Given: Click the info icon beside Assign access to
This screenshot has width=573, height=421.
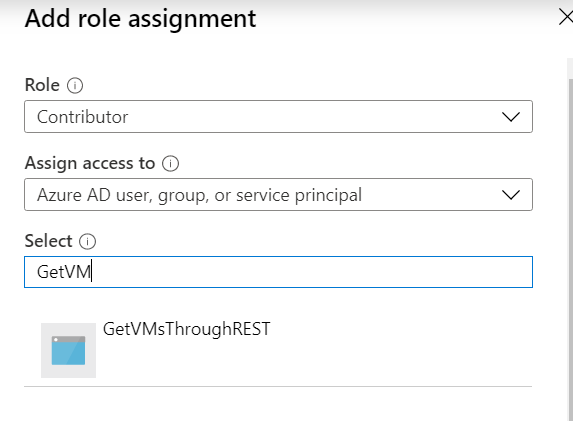Looking at the screenshot, I should [170, 163].
